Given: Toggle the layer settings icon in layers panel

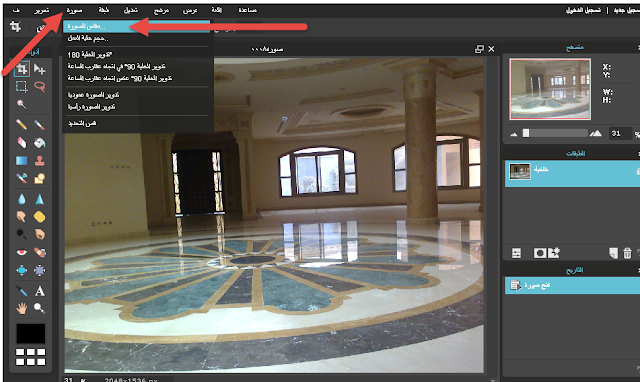Looking at the screenshot, I should click(516, 253).
